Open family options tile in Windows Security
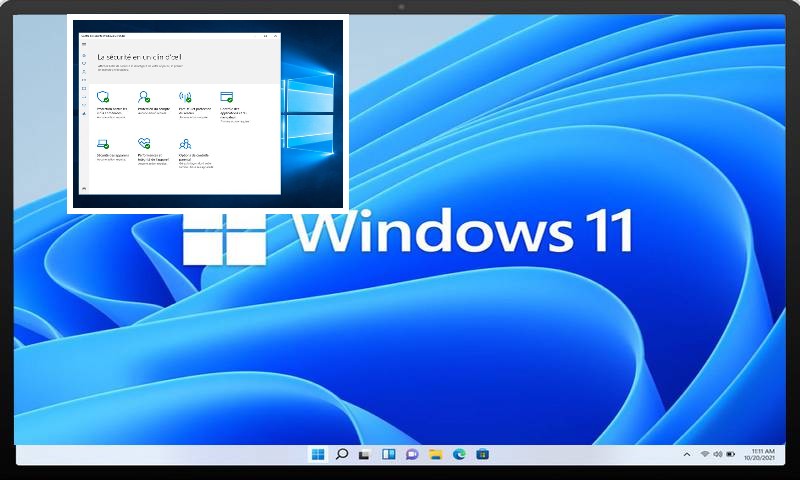The width and height of the screenshot is (800, 480). (195, 153)
